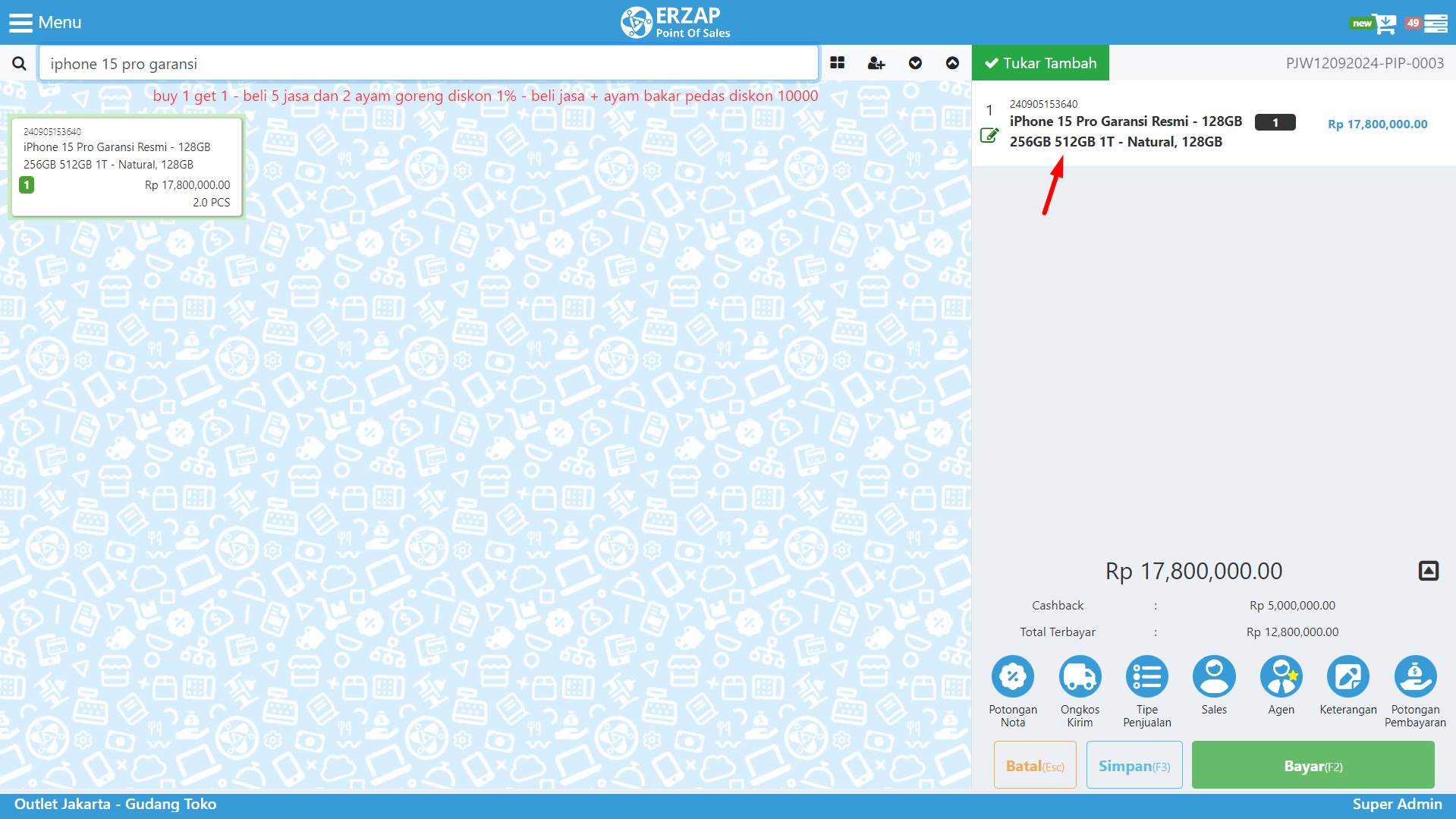The height and width of the screenshot is (819, 1456).
Task: Add a Keterangan note
Action: (x=1348, y=685)
